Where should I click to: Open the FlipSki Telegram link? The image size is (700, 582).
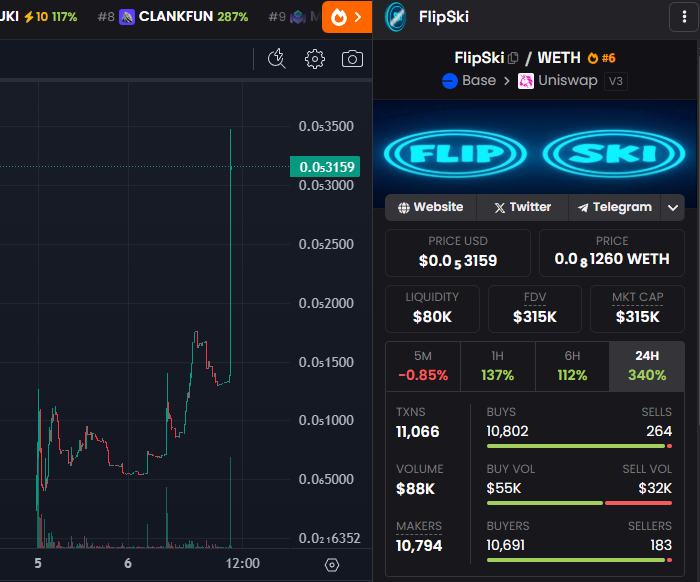[x=615, y=207]
